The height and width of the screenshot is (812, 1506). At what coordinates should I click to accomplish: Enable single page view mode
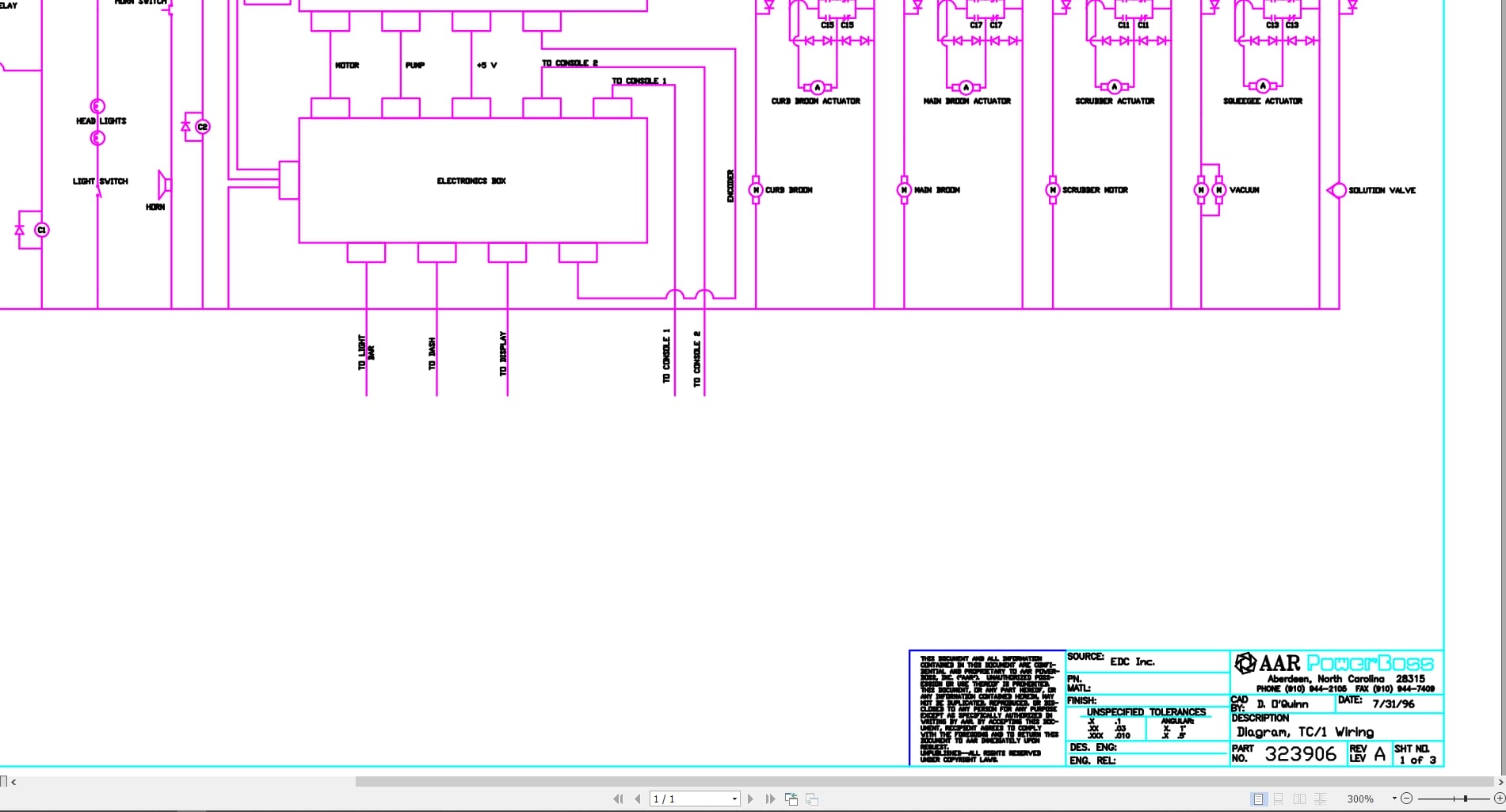click(1258, 799)
